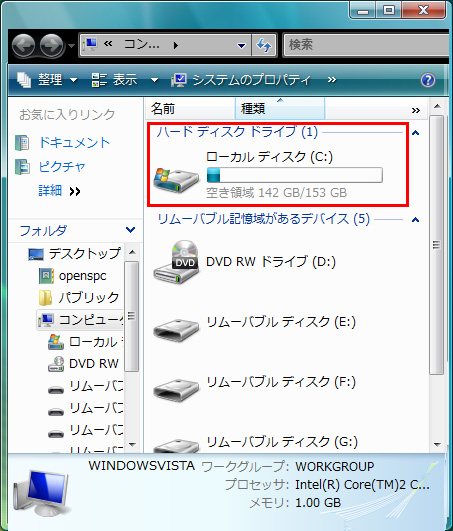The height and width of the screenshot is (531, 453).
Task: Click the main list vertical scrollbar thumb
Action: pos(437,245)
